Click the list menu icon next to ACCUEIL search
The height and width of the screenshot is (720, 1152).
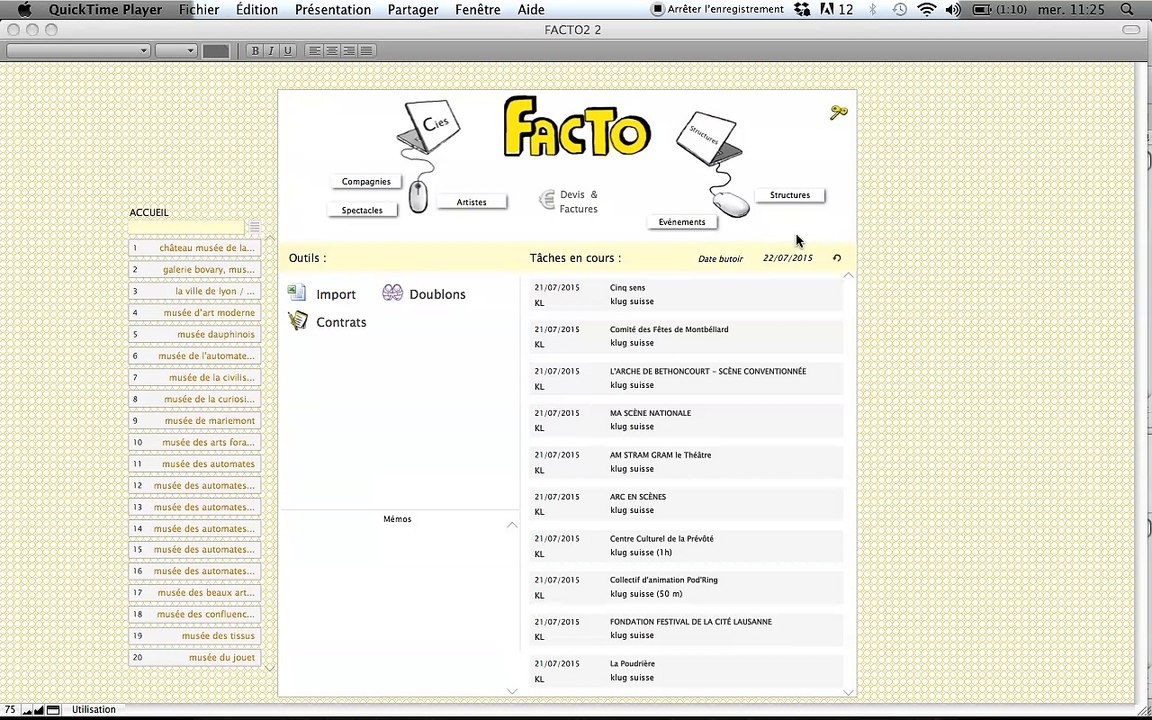tap(254, 227)
